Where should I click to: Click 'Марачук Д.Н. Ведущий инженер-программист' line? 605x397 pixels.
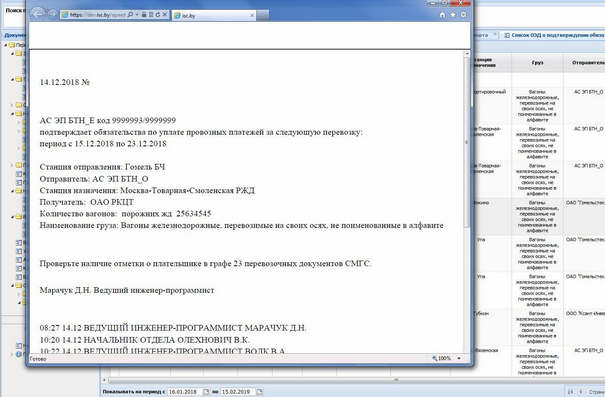[127, 290]
